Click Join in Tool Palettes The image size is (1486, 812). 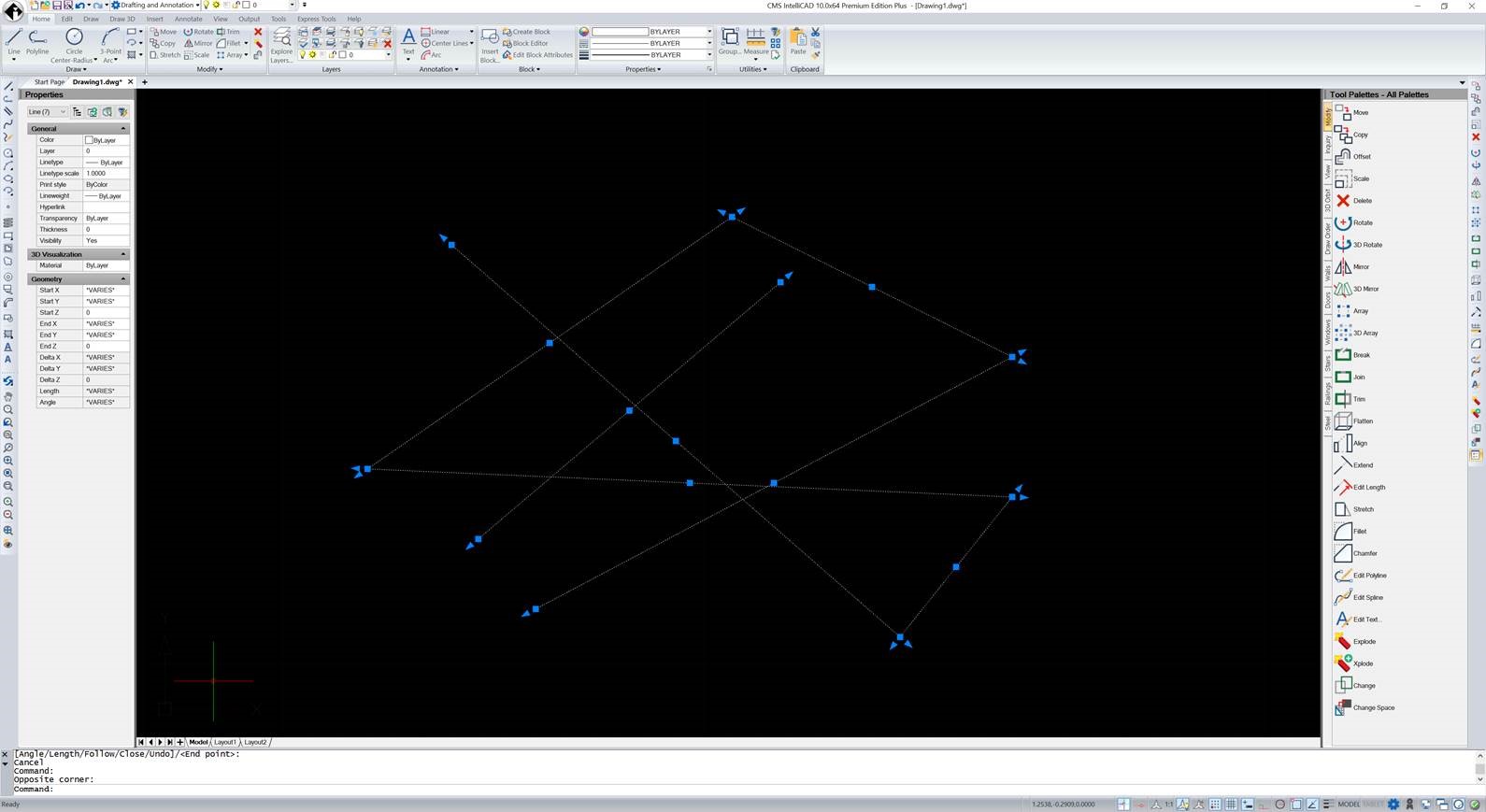tap(1350, 377)
